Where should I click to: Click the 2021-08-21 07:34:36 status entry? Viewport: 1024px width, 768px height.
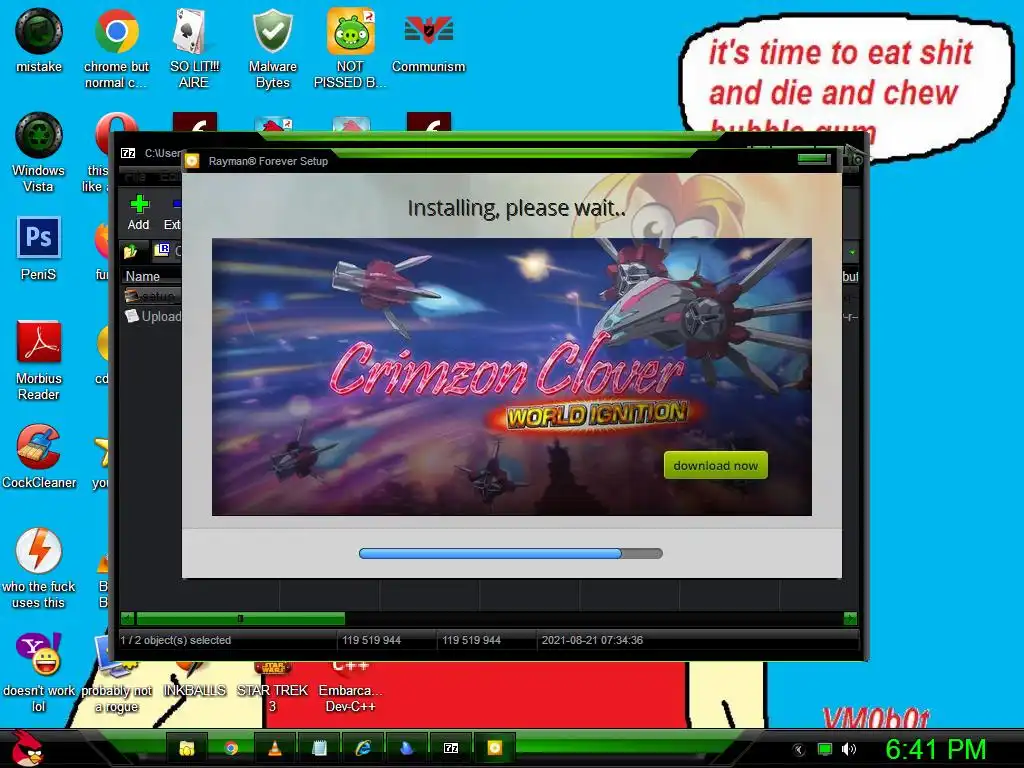click(592, 640)
